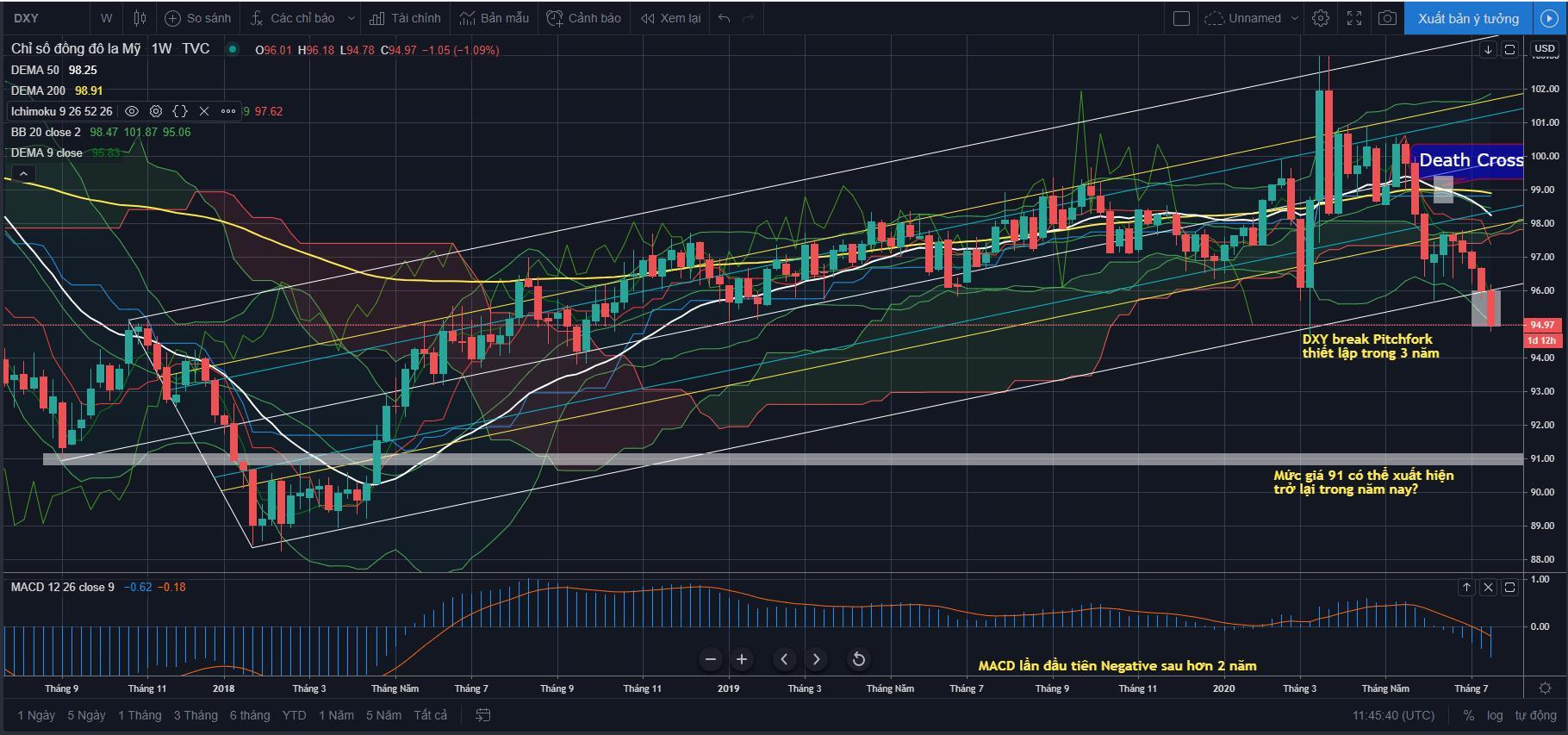1568x735 pixels.
Task: Select 5 Năm range
Action: click(x=383, y=715)
